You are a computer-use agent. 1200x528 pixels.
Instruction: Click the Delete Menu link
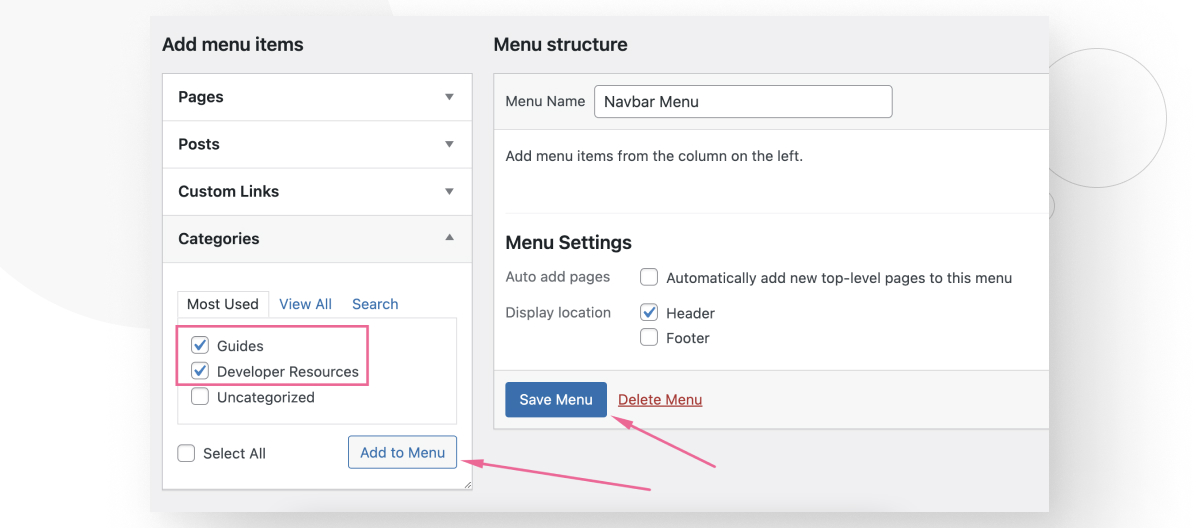660,400
